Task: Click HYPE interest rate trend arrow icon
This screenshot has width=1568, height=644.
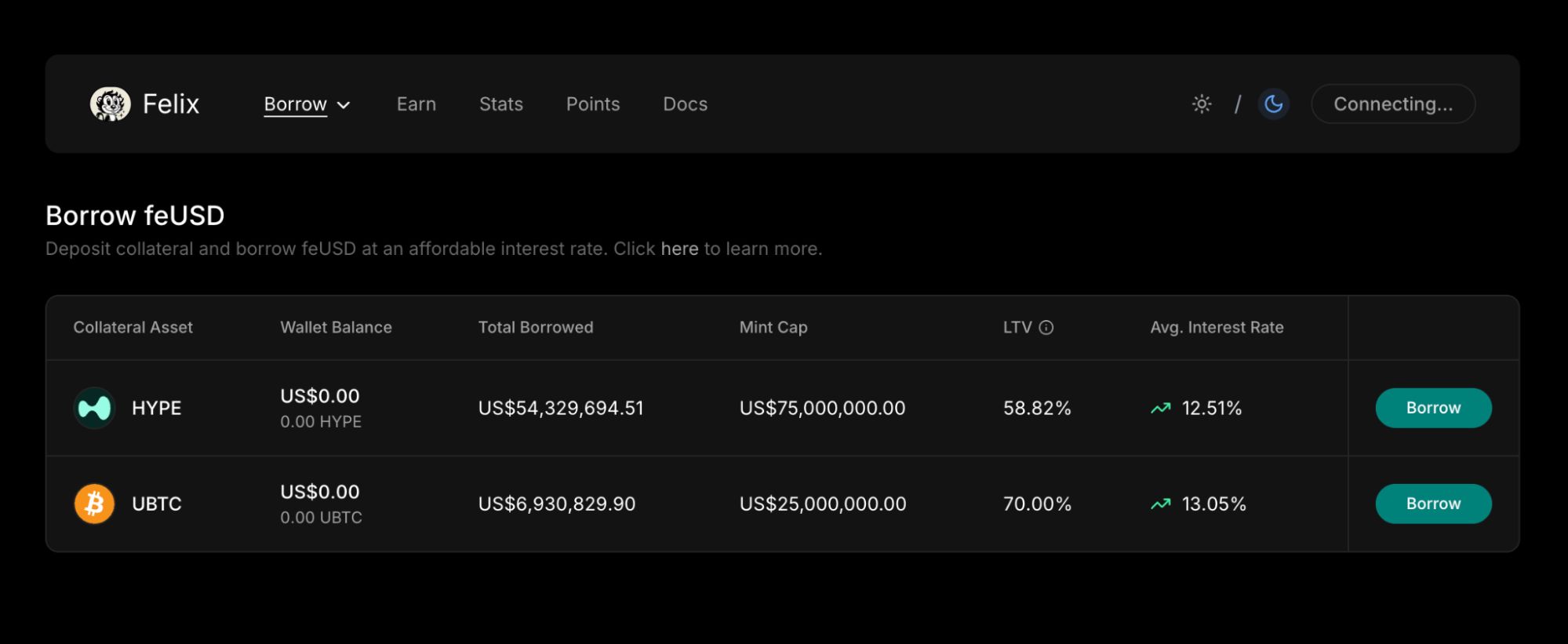Action: (x=1161, y=408)
